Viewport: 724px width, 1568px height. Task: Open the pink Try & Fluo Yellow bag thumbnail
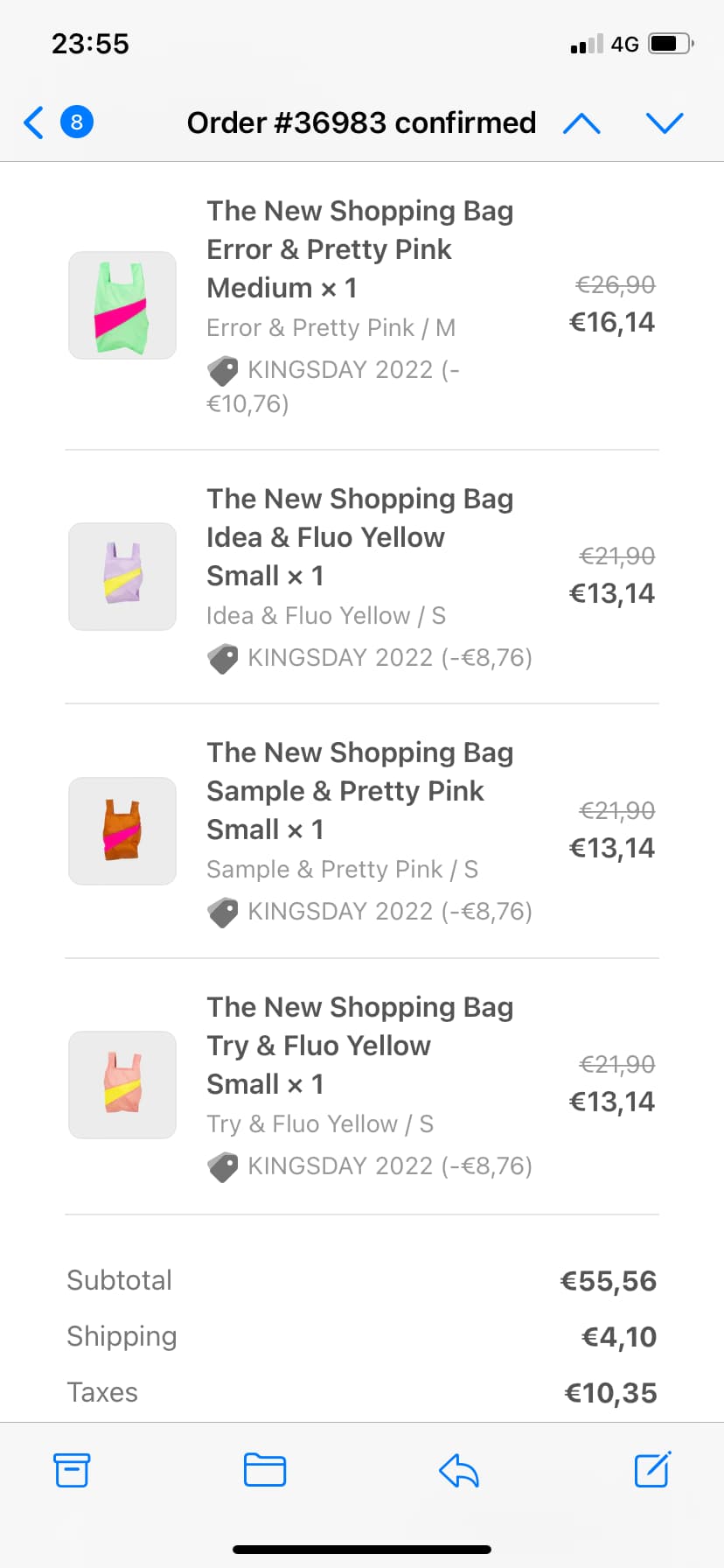[122, 1085]
